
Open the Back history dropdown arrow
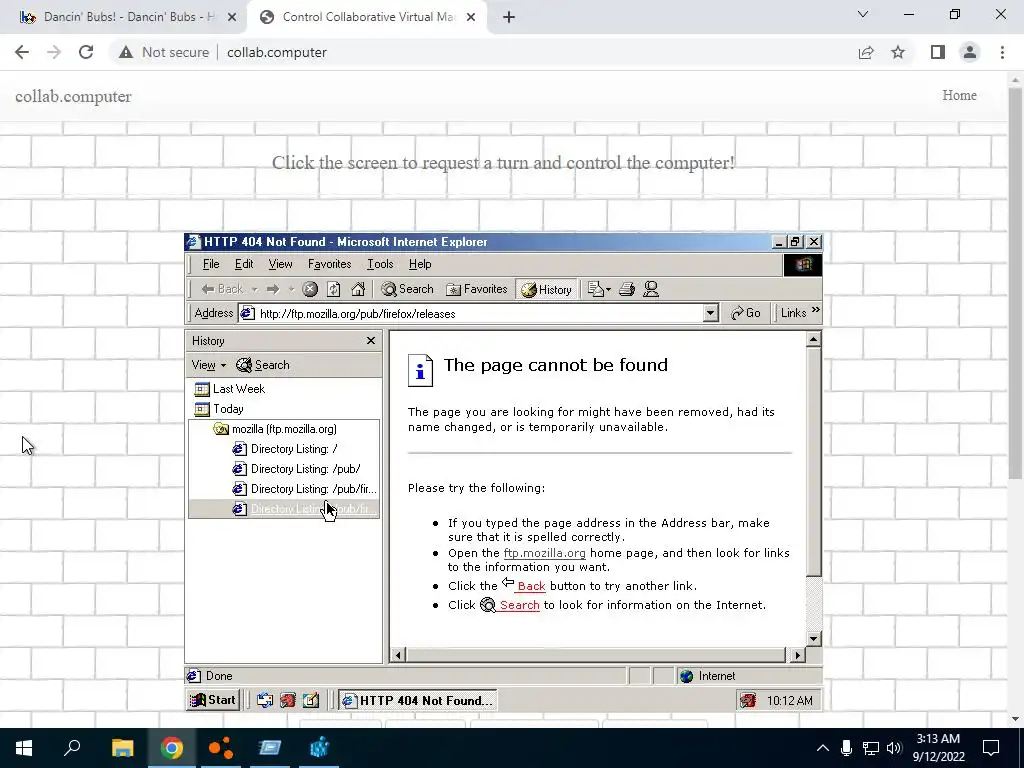pyautogui.click(x=255, y=289)
